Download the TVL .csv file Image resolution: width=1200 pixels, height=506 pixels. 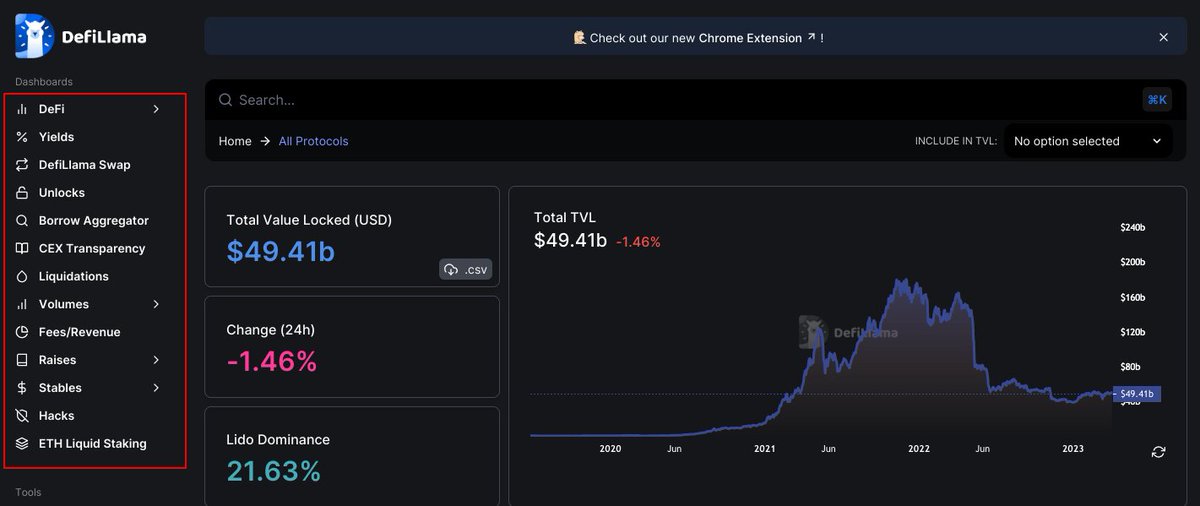click(x=466, y=270)
